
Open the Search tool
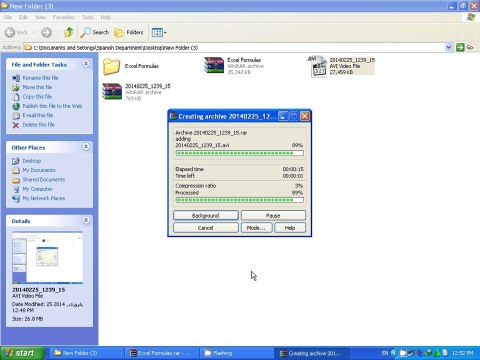(94, 32)
